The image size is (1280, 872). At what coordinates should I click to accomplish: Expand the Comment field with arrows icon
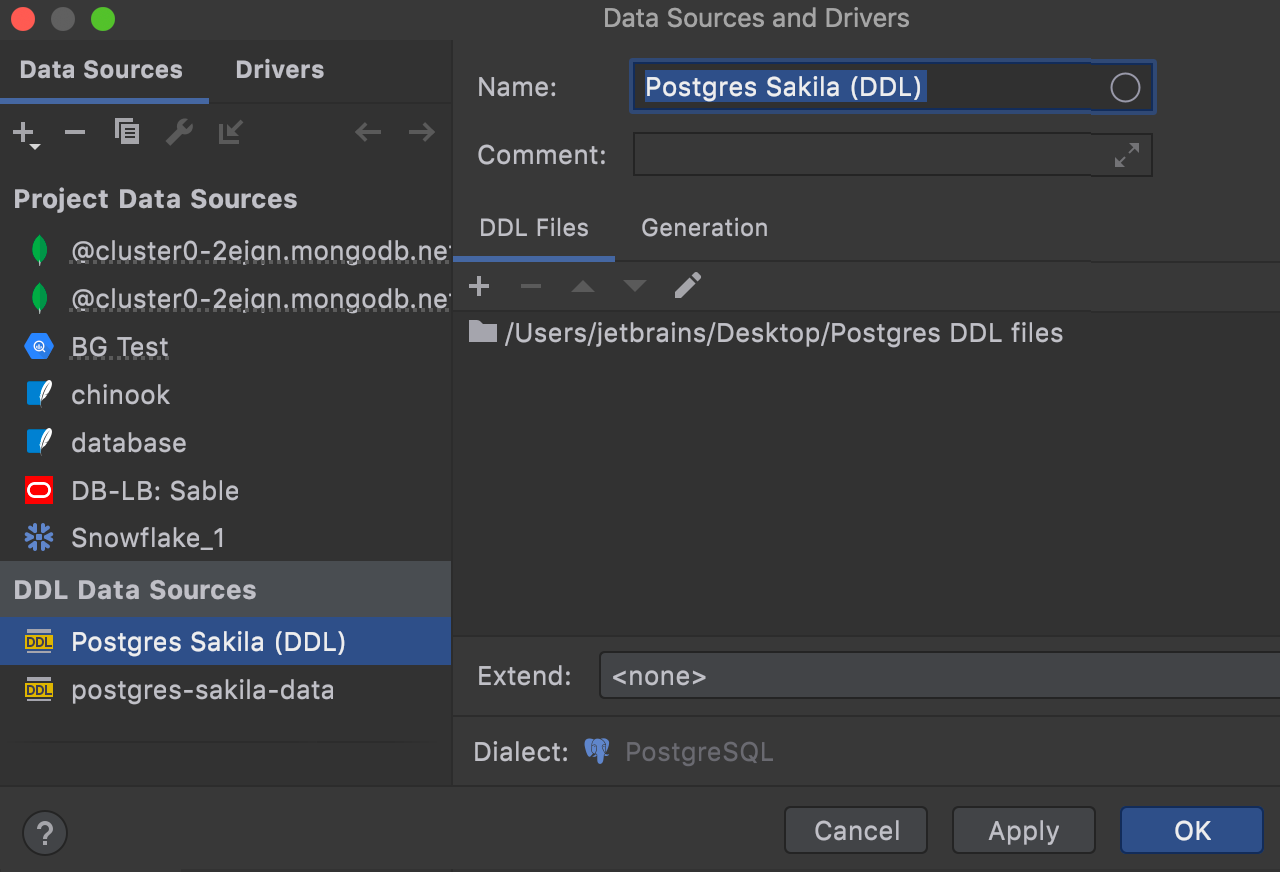1126,155
